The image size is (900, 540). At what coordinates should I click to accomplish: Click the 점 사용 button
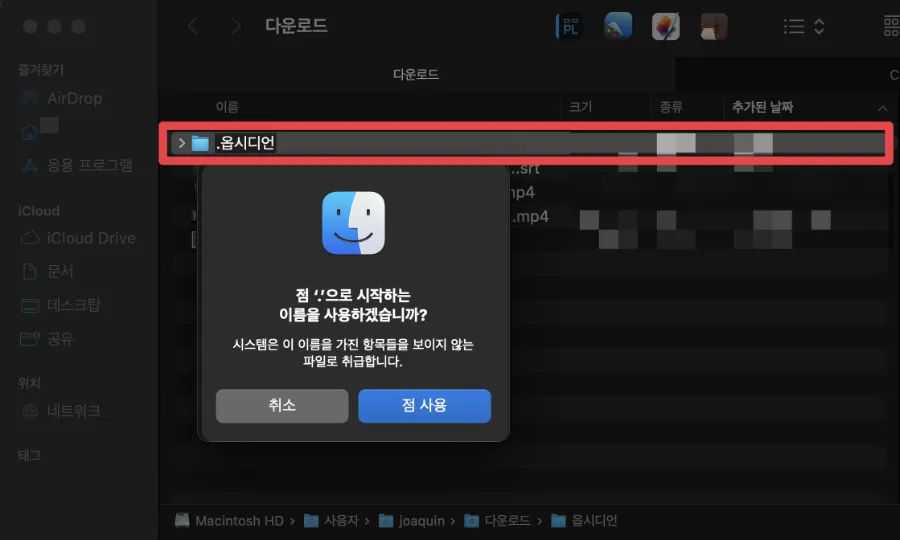(424, 406)
